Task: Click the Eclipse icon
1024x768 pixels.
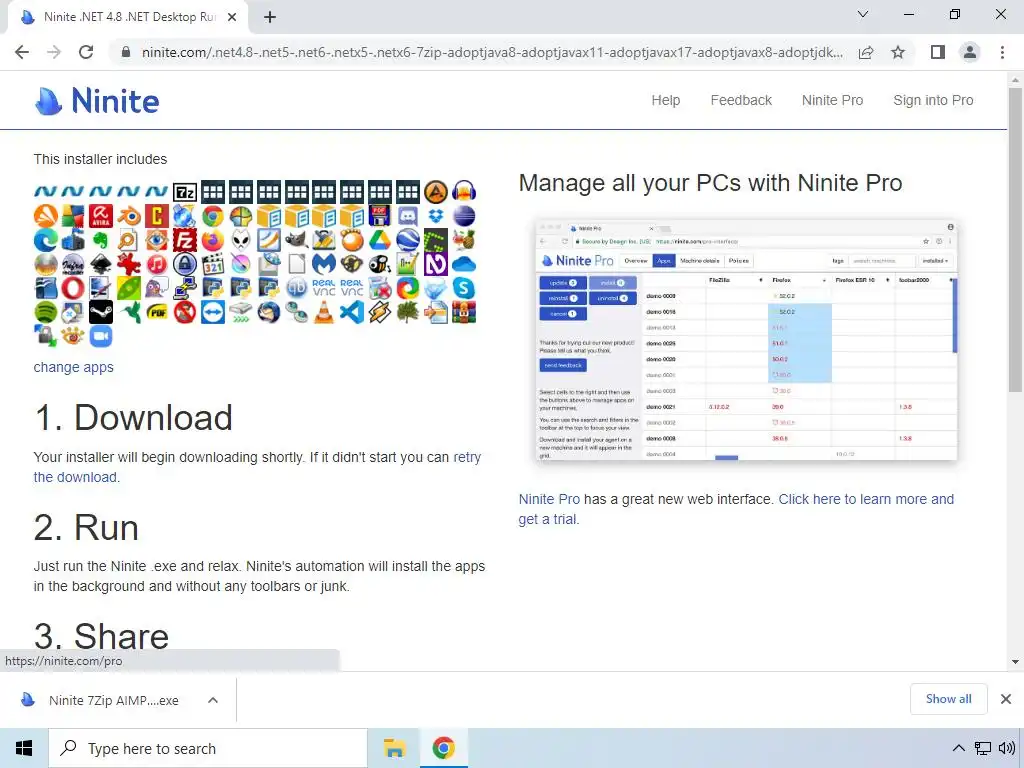Action: pos(464,216)
